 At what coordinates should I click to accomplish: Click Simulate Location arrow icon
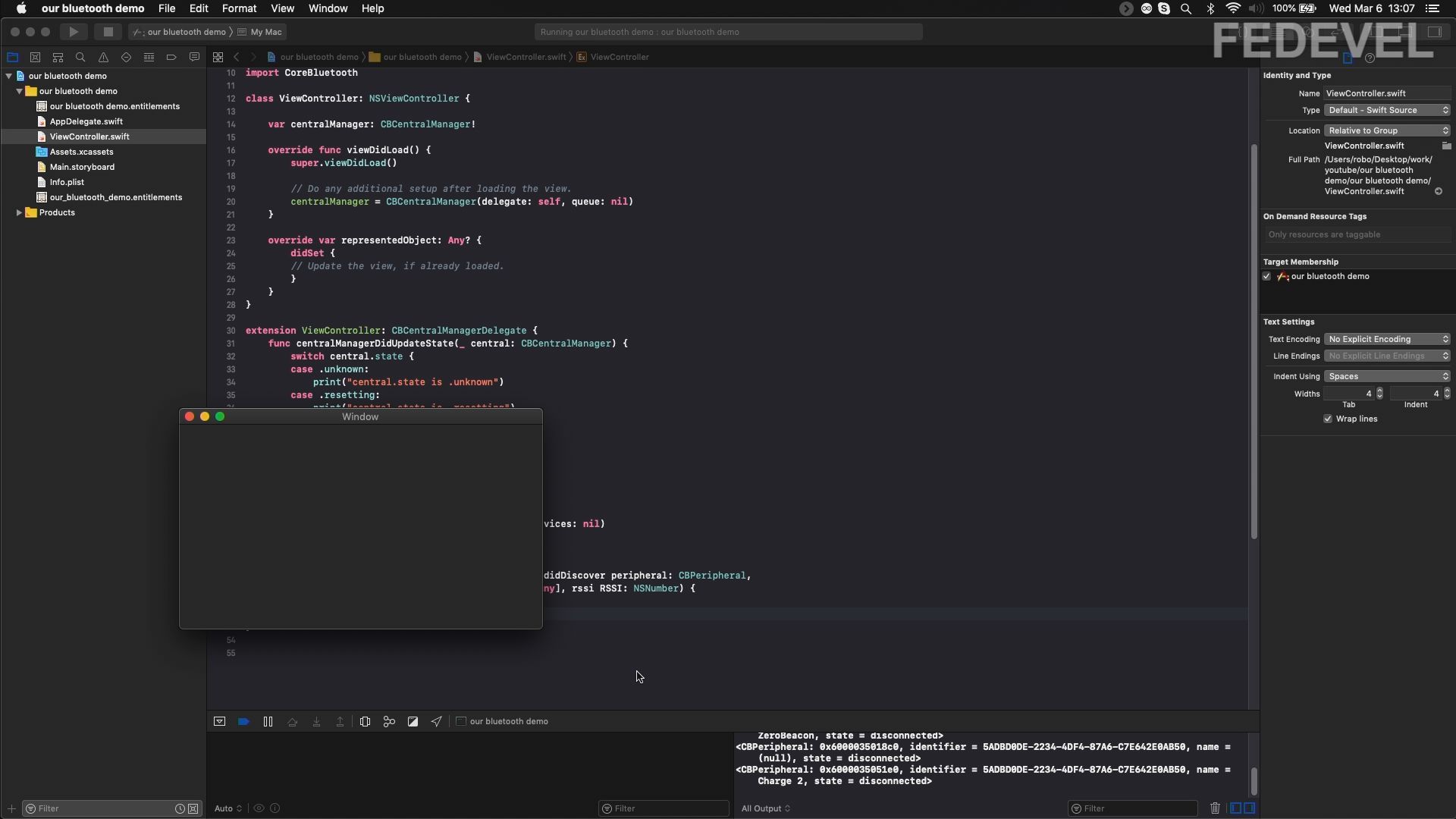point(437,722)
